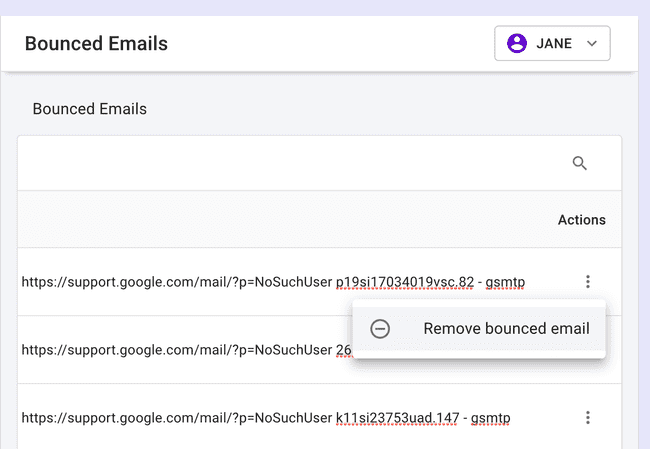
Task: Click the Bounced Emails heading above the table
Action: [x=90, y=109]
